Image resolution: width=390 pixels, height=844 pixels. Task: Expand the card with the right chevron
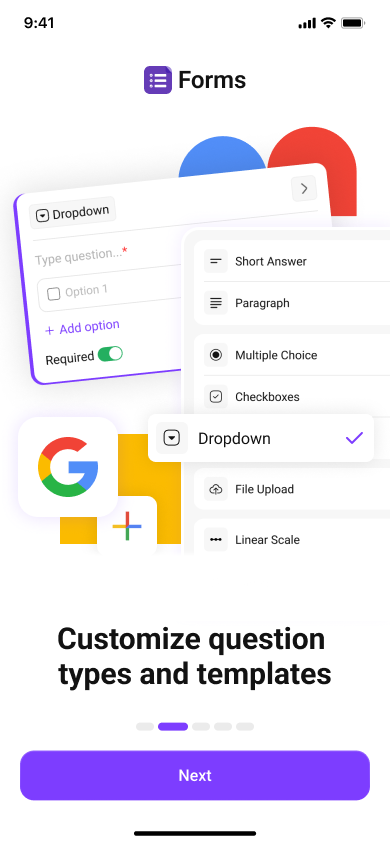pyautogui.click(x=304, y=188)
